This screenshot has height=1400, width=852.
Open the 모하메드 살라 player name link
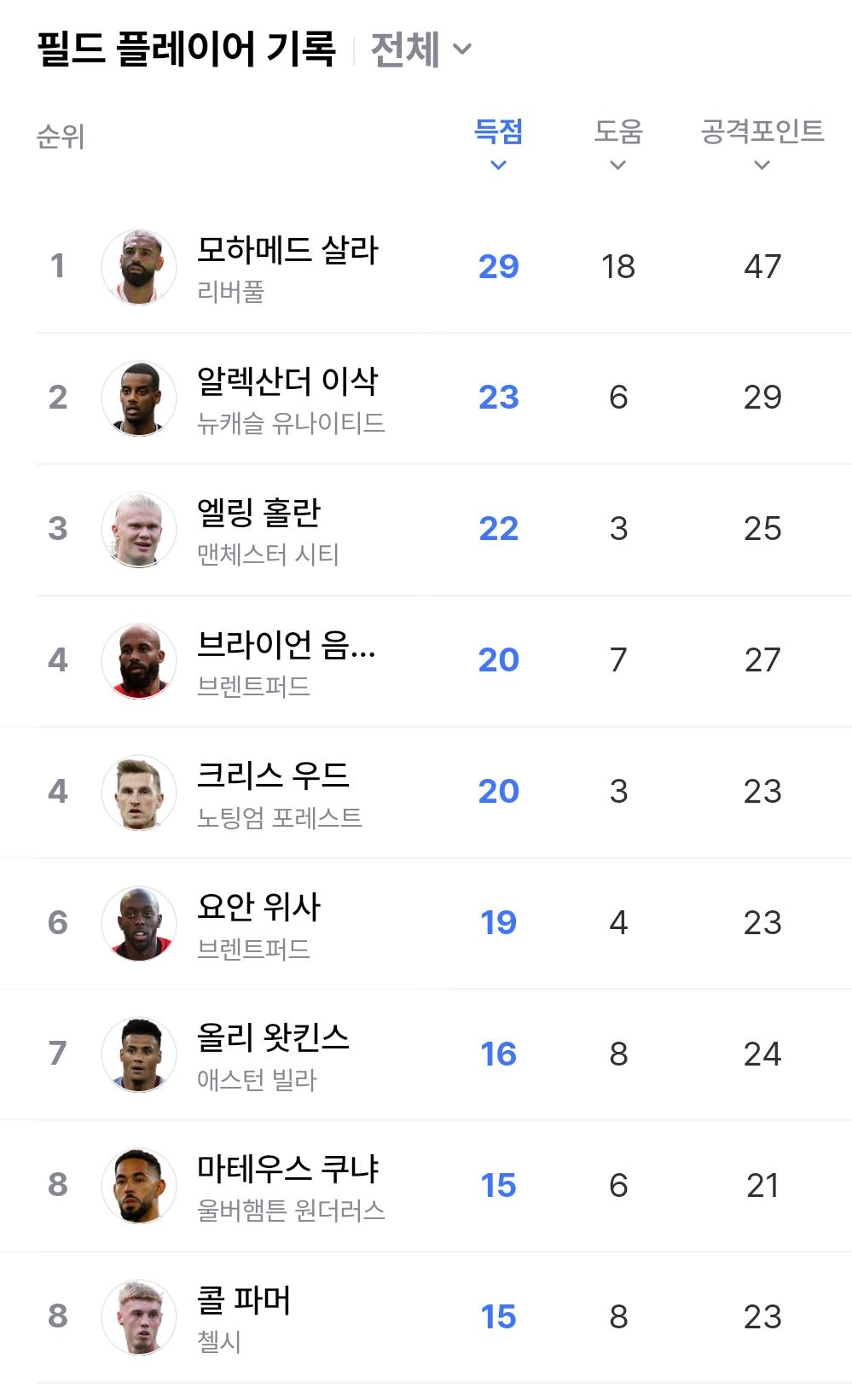click(287, 250)
